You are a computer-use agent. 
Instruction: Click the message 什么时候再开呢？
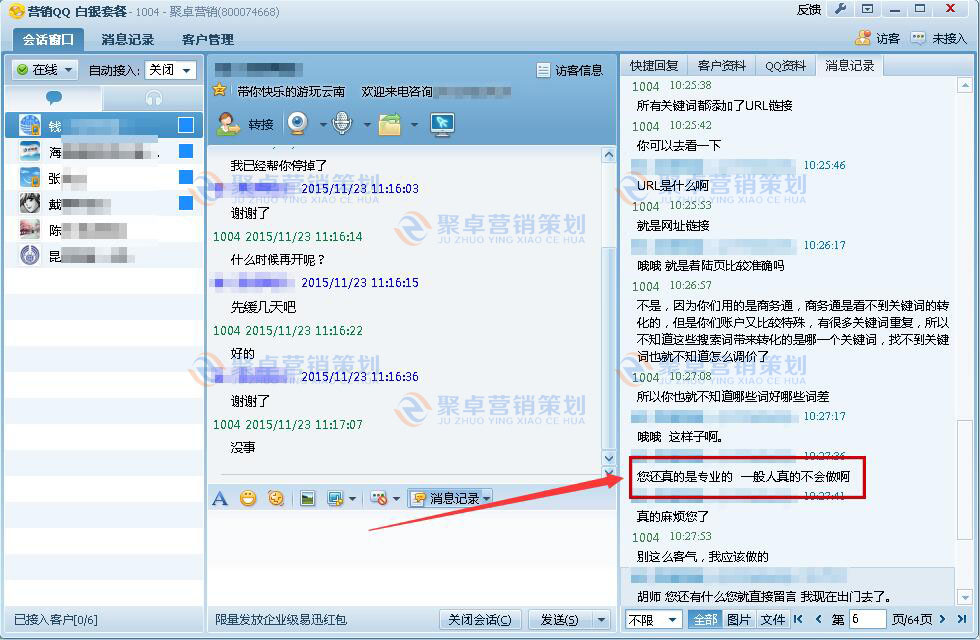pos(278,259)
